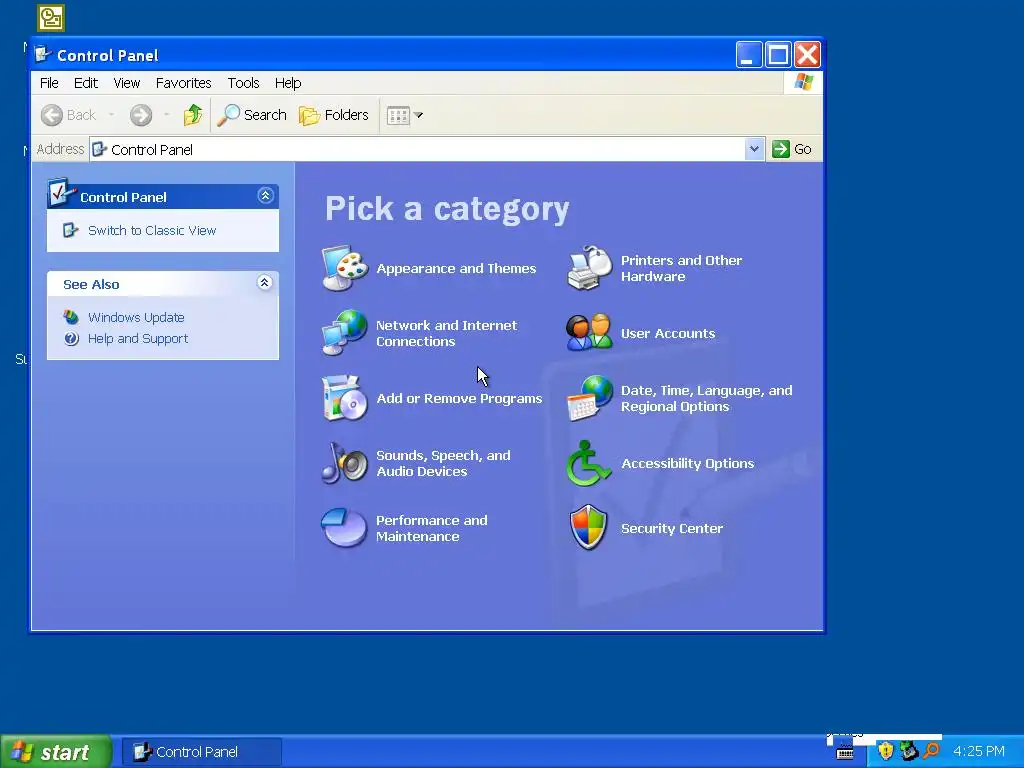Expand the Address bar dropdown list
The width and height of the screenshot is (1024, 768).
[x=754, y=149]
